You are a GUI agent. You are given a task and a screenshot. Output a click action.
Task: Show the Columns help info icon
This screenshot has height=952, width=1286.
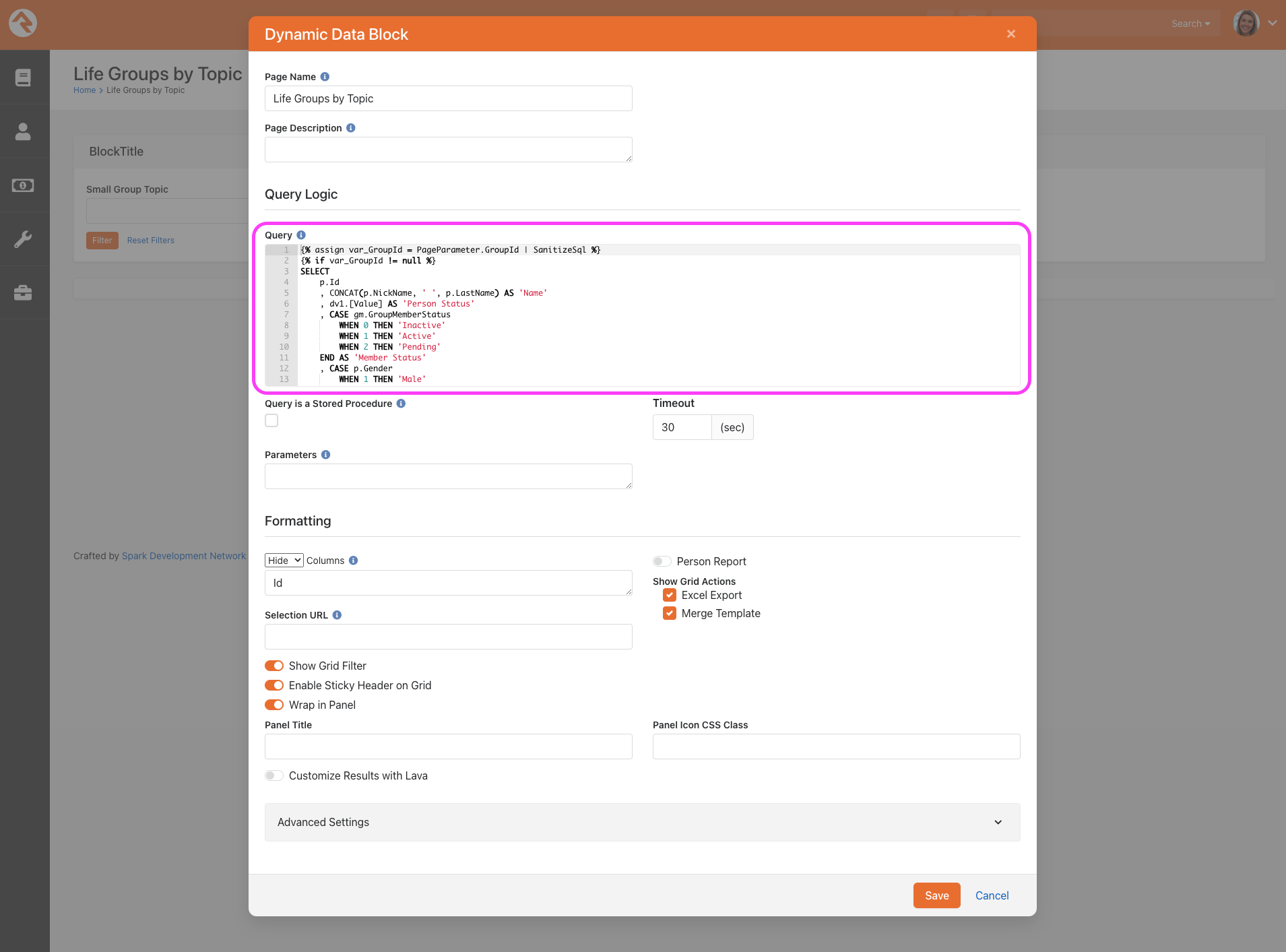coord(354,561)
